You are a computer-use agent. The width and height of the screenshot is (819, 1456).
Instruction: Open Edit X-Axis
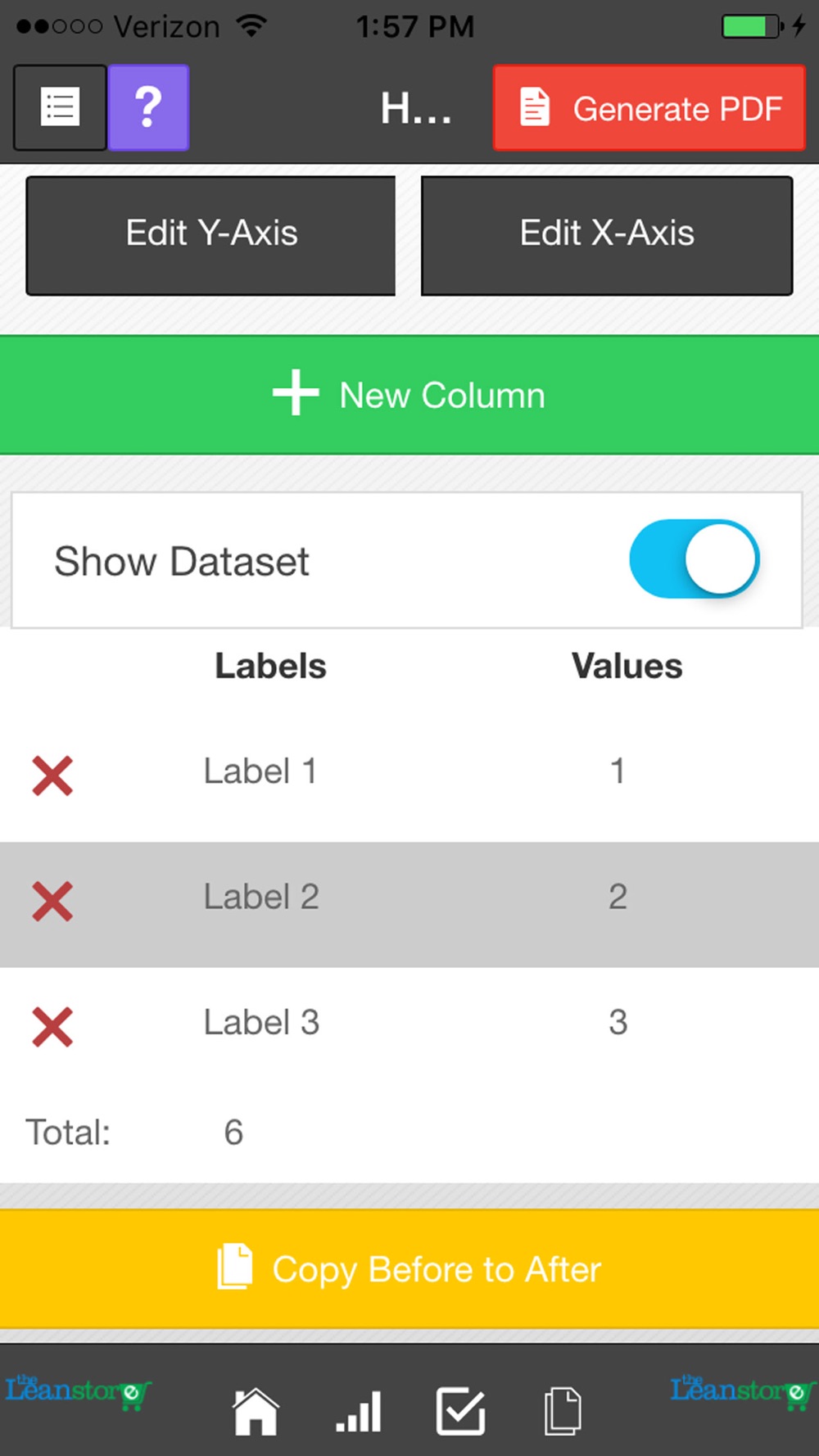pyautogui.click(x=607, y=235)
